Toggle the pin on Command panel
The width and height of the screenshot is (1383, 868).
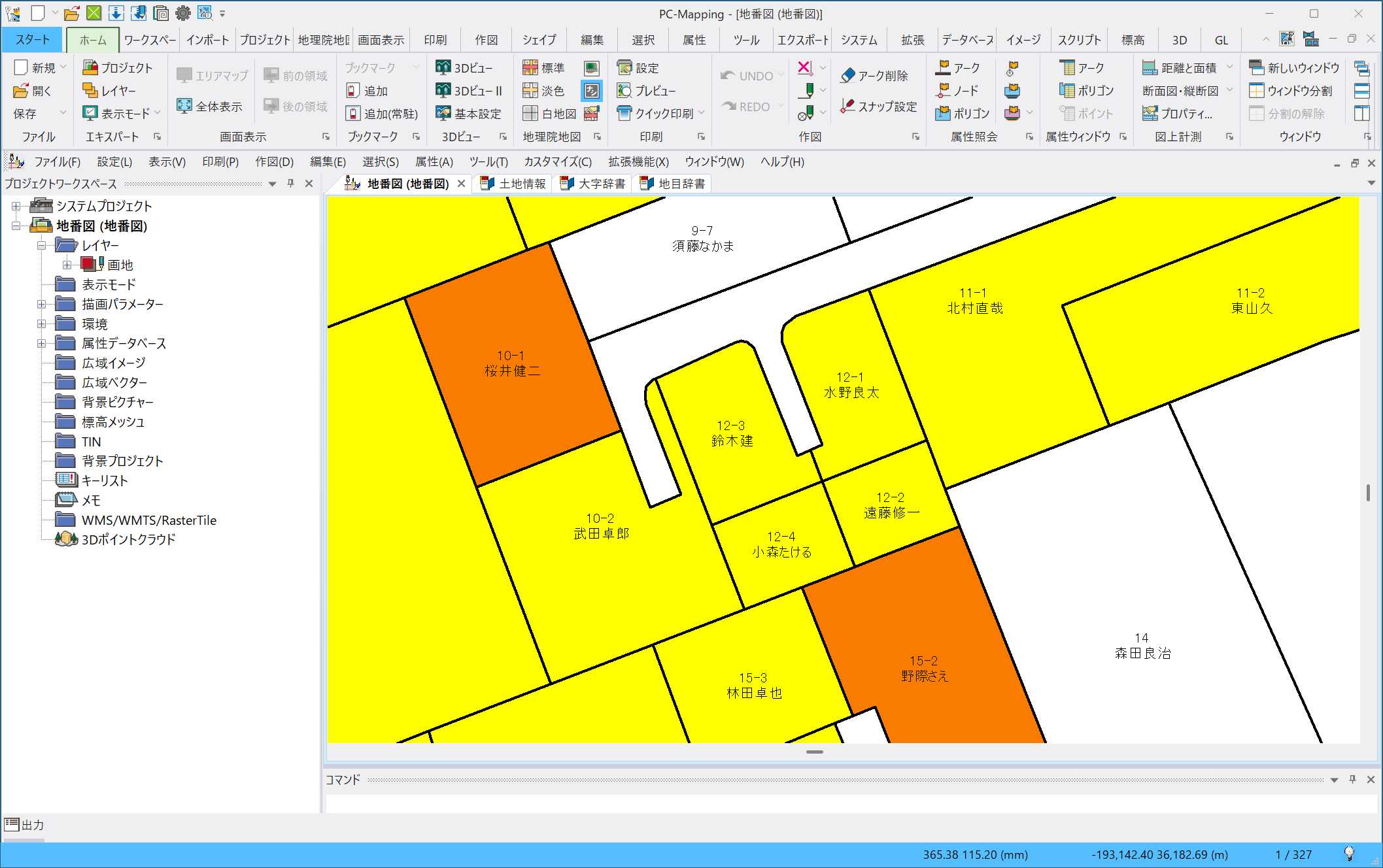(x=1352, y=779)
